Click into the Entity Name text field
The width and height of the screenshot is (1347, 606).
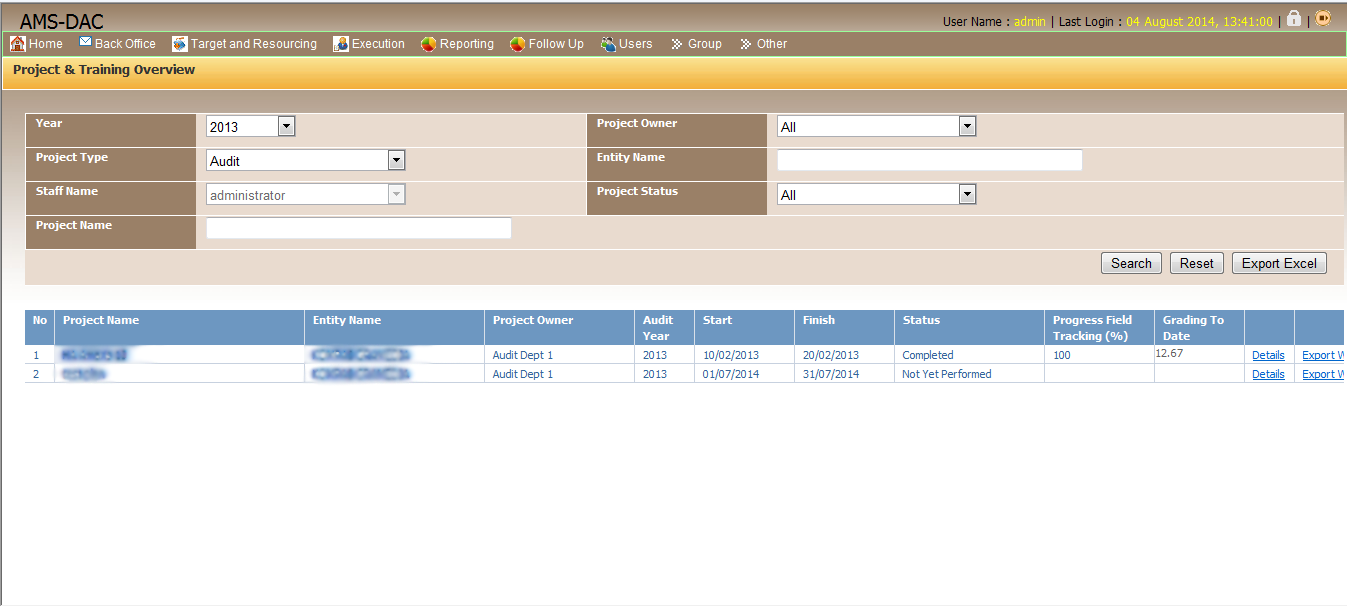point(929,160)
